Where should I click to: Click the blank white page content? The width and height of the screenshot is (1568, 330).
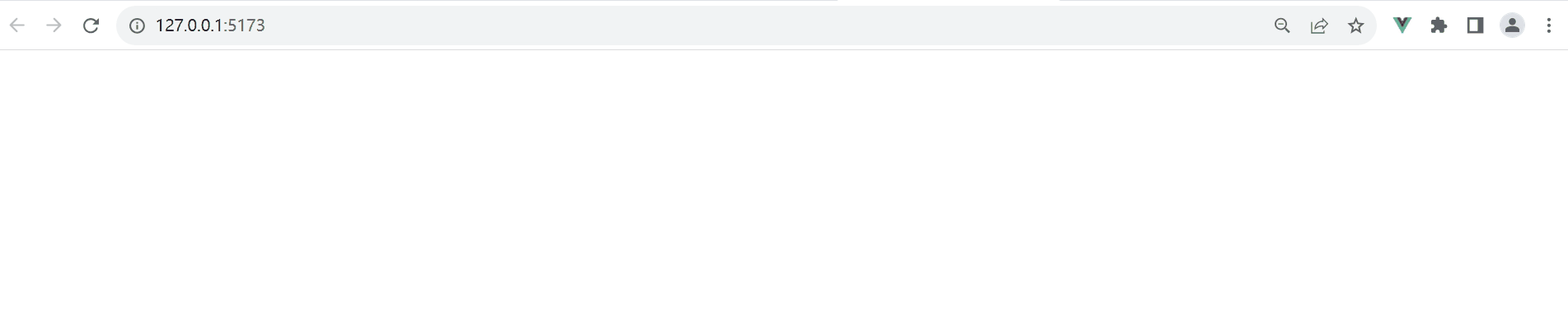click(784, 190)
